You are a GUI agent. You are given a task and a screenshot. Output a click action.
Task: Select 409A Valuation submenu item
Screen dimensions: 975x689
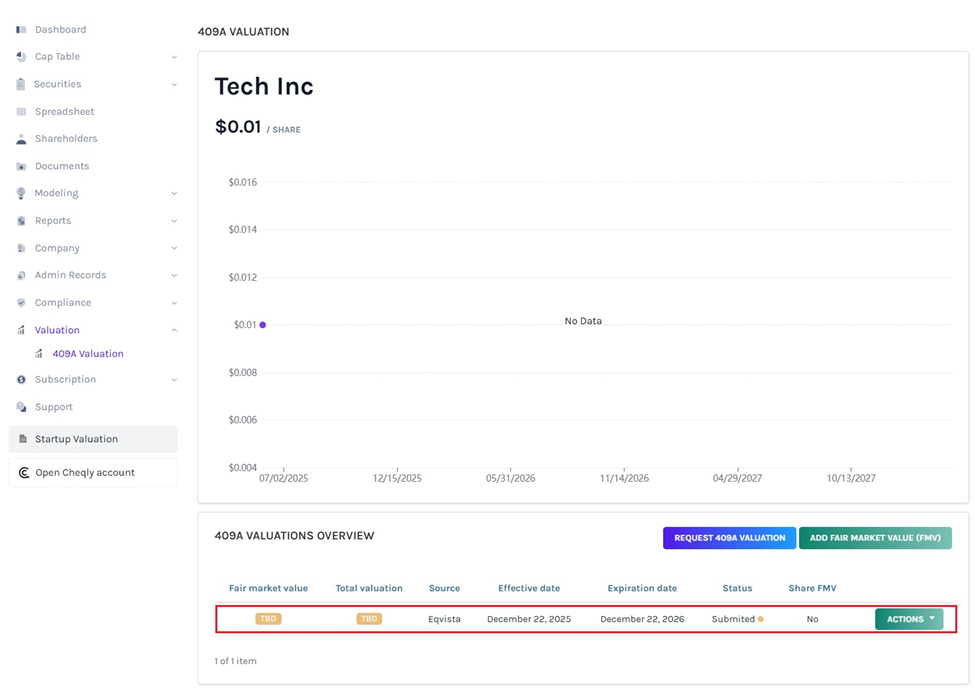(x=88, y=354)
